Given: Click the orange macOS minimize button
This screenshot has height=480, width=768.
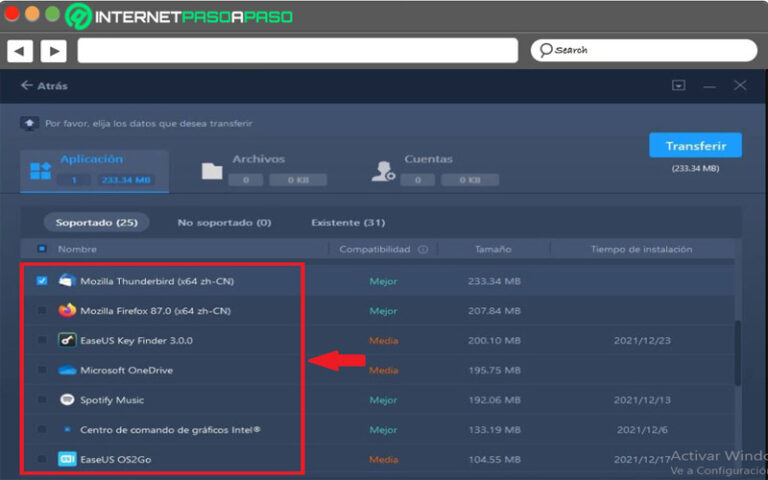Looking at the screenshot, I should 32,14.
